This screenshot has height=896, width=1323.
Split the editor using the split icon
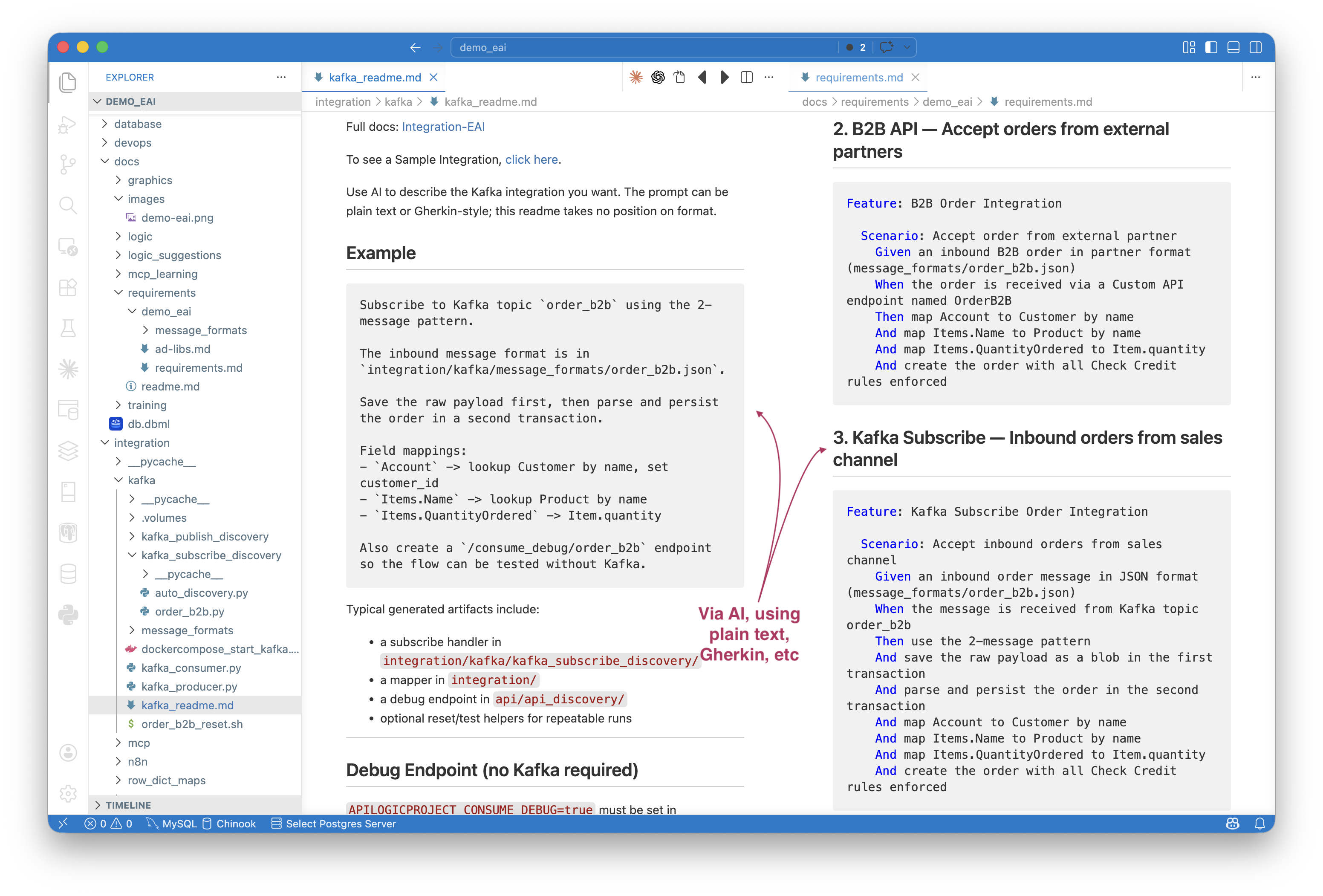click(746, 77)
